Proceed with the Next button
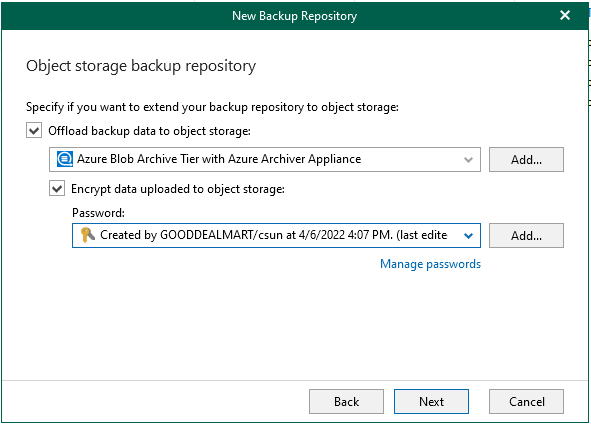Viewport: 591px width, 425px height. point(431,402)
